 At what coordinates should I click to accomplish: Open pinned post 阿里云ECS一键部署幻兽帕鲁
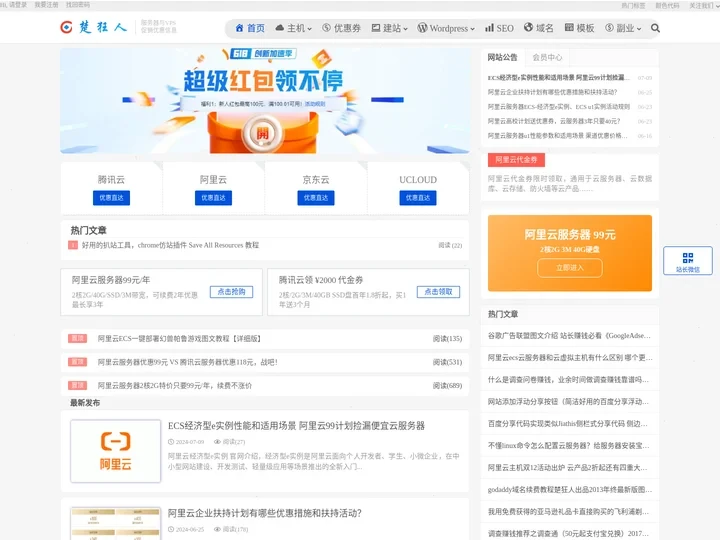179,338
